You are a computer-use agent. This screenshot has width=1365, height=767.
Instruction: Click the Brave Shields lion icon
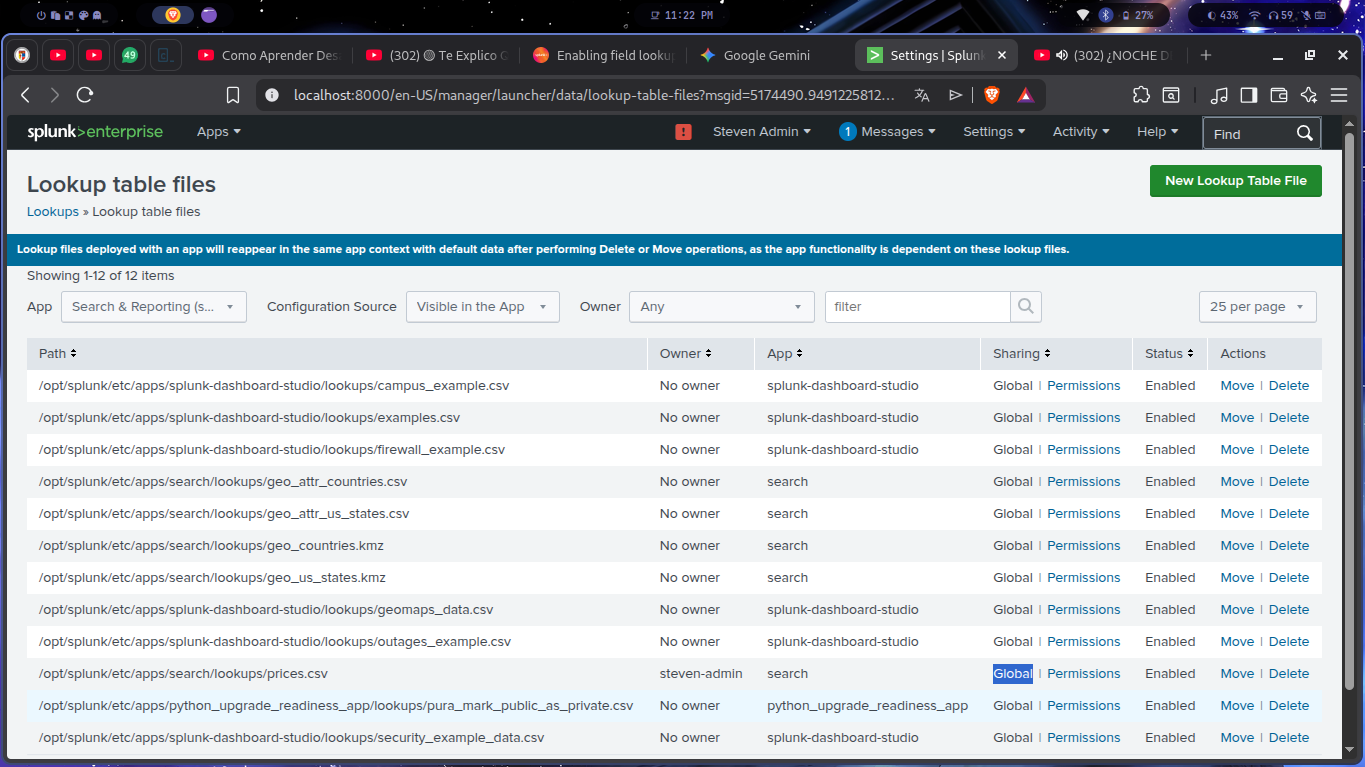coord(990,94)
